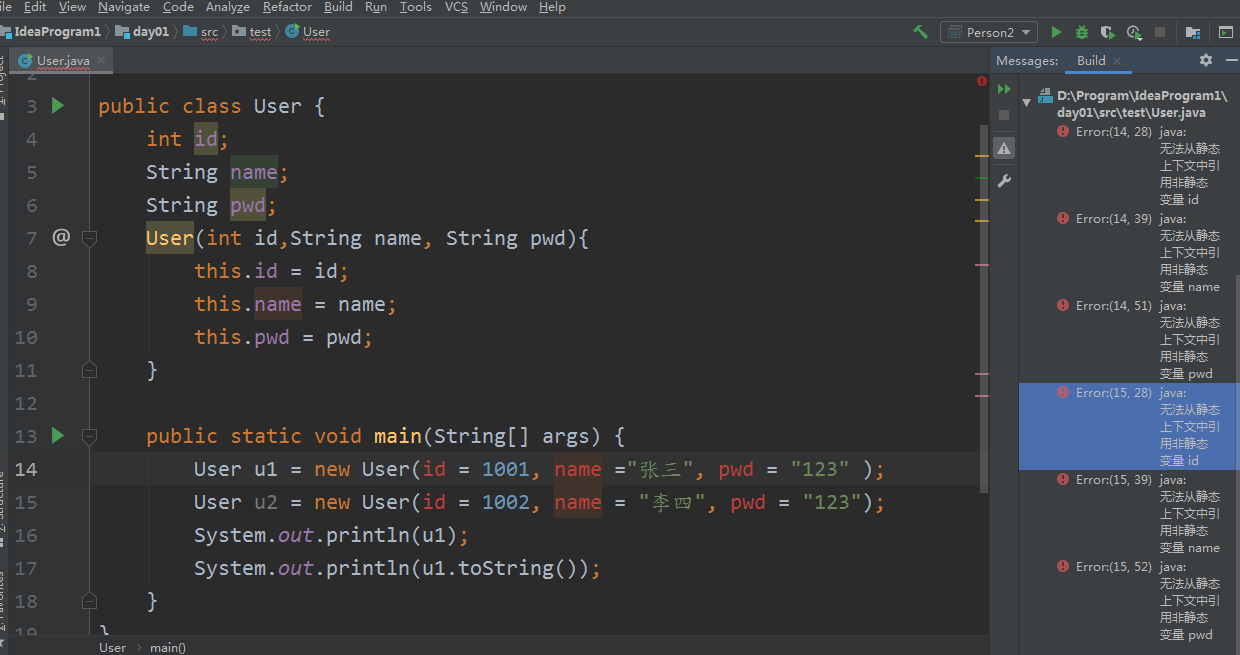Open the View menu

click(x=72, y=7)
